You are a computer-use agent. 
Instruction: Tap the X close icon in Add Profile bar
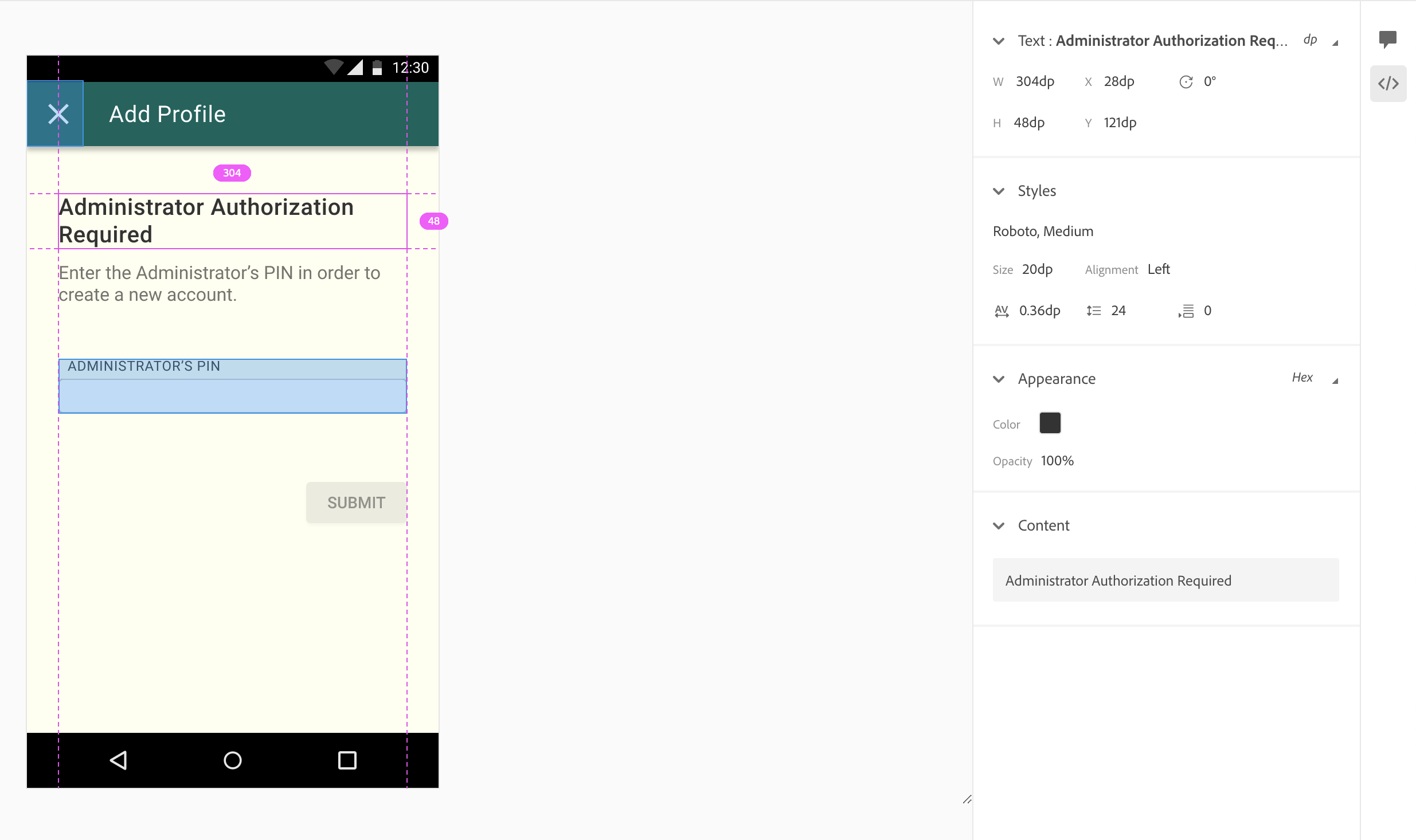point(58,114)
